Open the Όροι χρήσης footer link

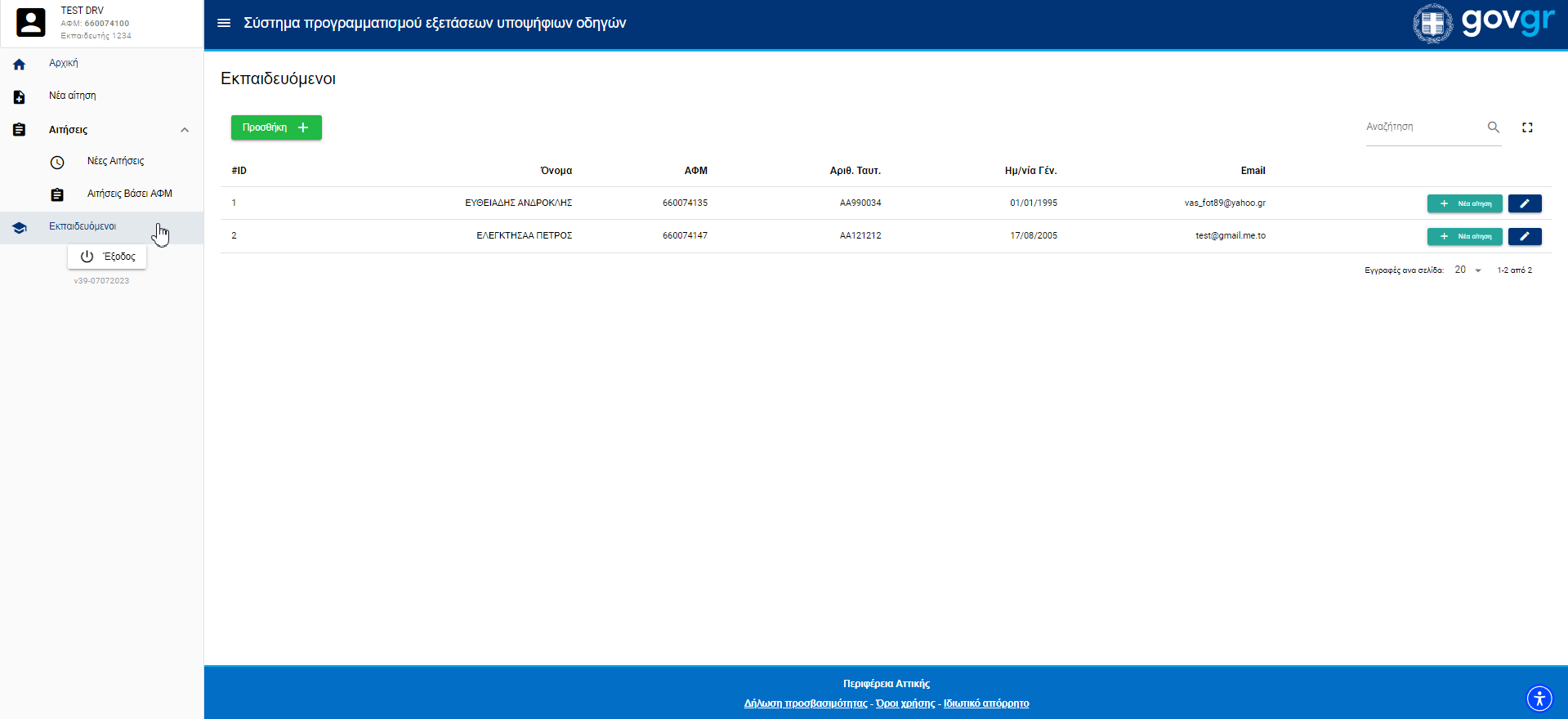click(x=905, y=703)
